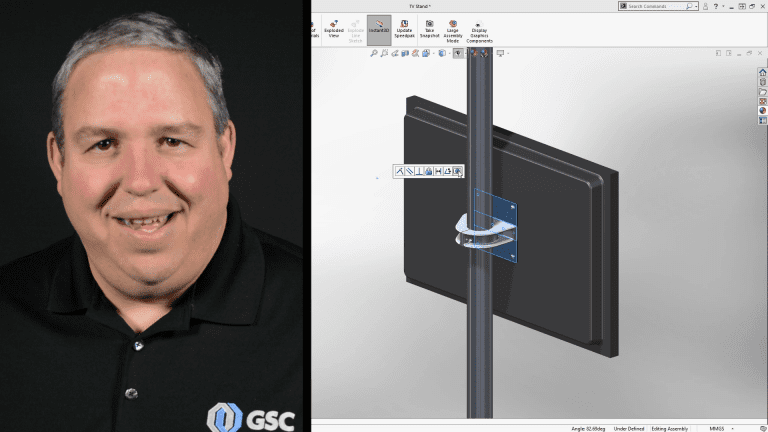Click Display Graphics Components
The height and width of the screenshot is (432, 768).
click(x=479, y=30)
